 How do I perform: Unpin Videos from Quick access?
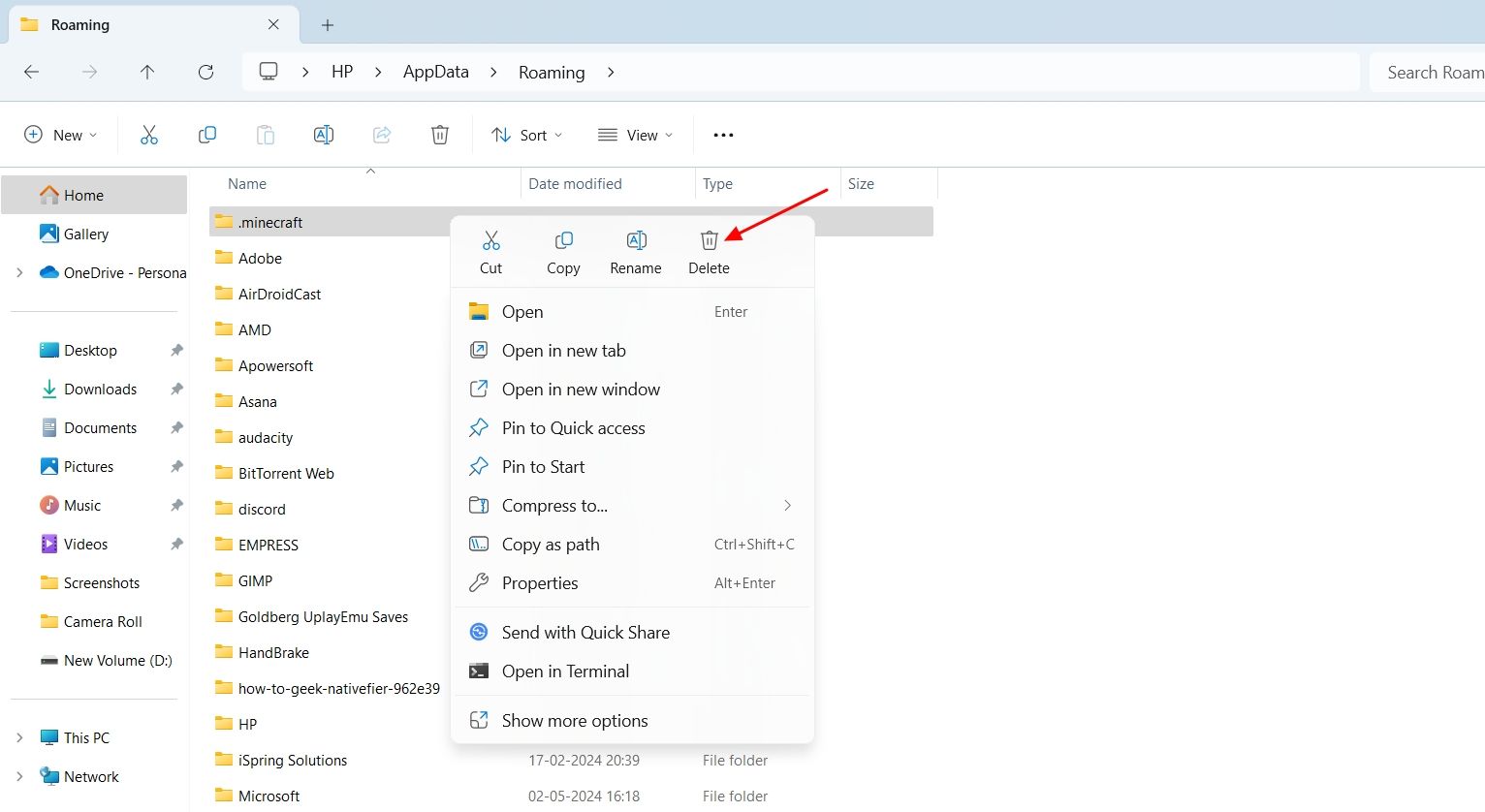coord(176,545)
